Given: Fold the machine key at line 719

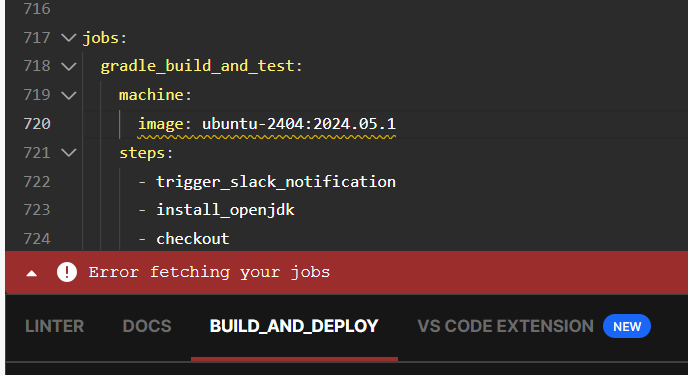Looking at the screenshot, I should [x=68, y=95].
